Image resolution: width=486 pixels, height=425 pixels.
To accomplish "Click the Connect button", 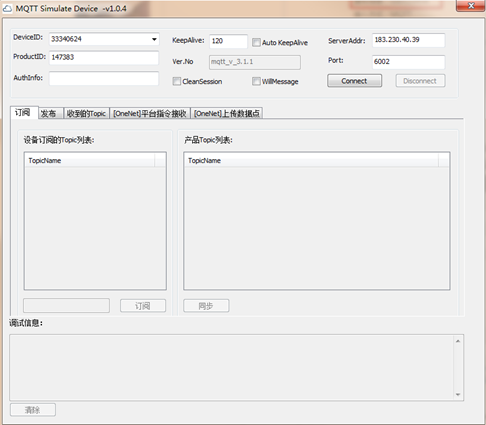I will (354, 81).
